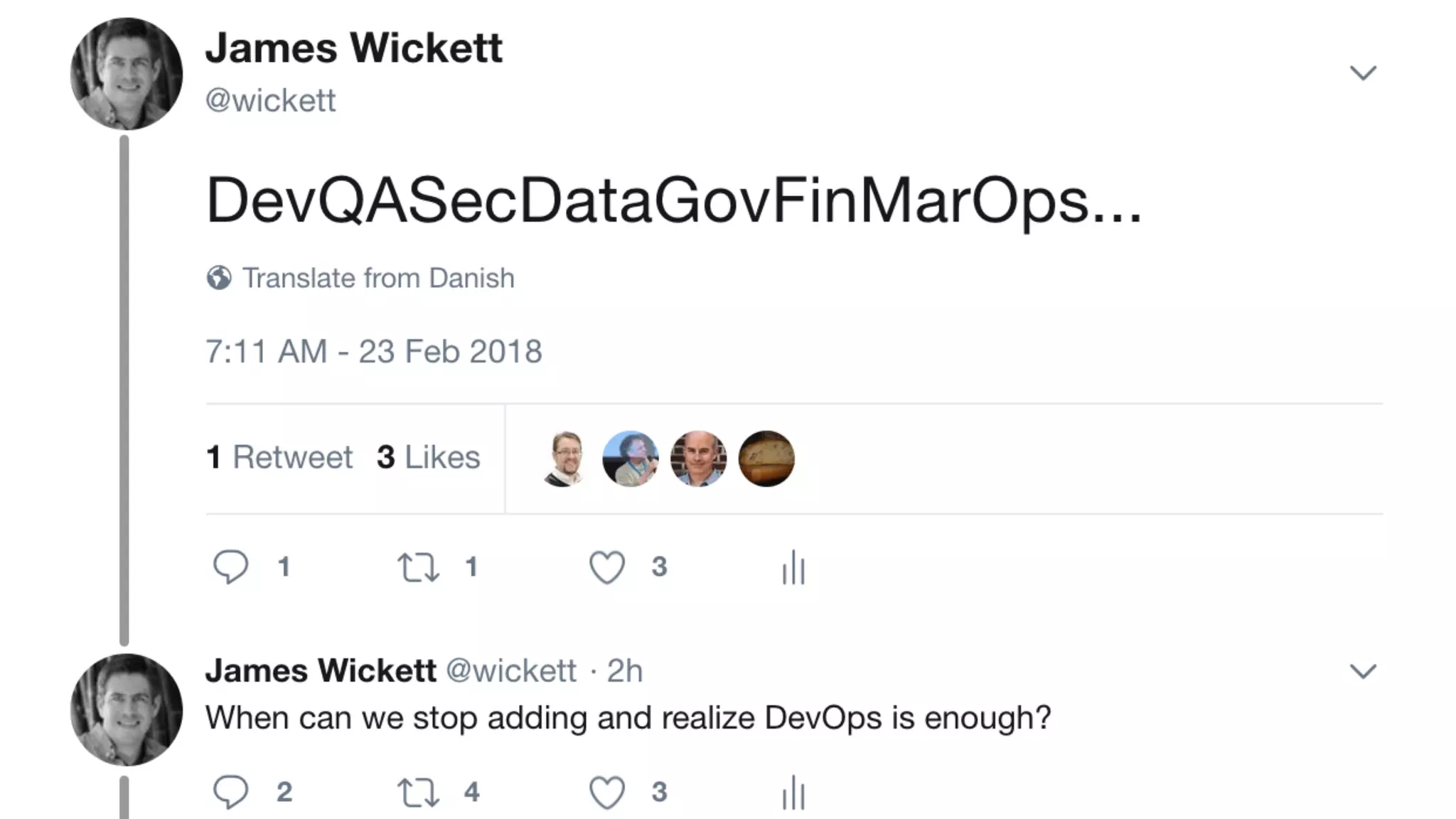The image size is (1456, 819).
Task: Open James Wickett's large profile photo
Action: [x=127, y=74]
